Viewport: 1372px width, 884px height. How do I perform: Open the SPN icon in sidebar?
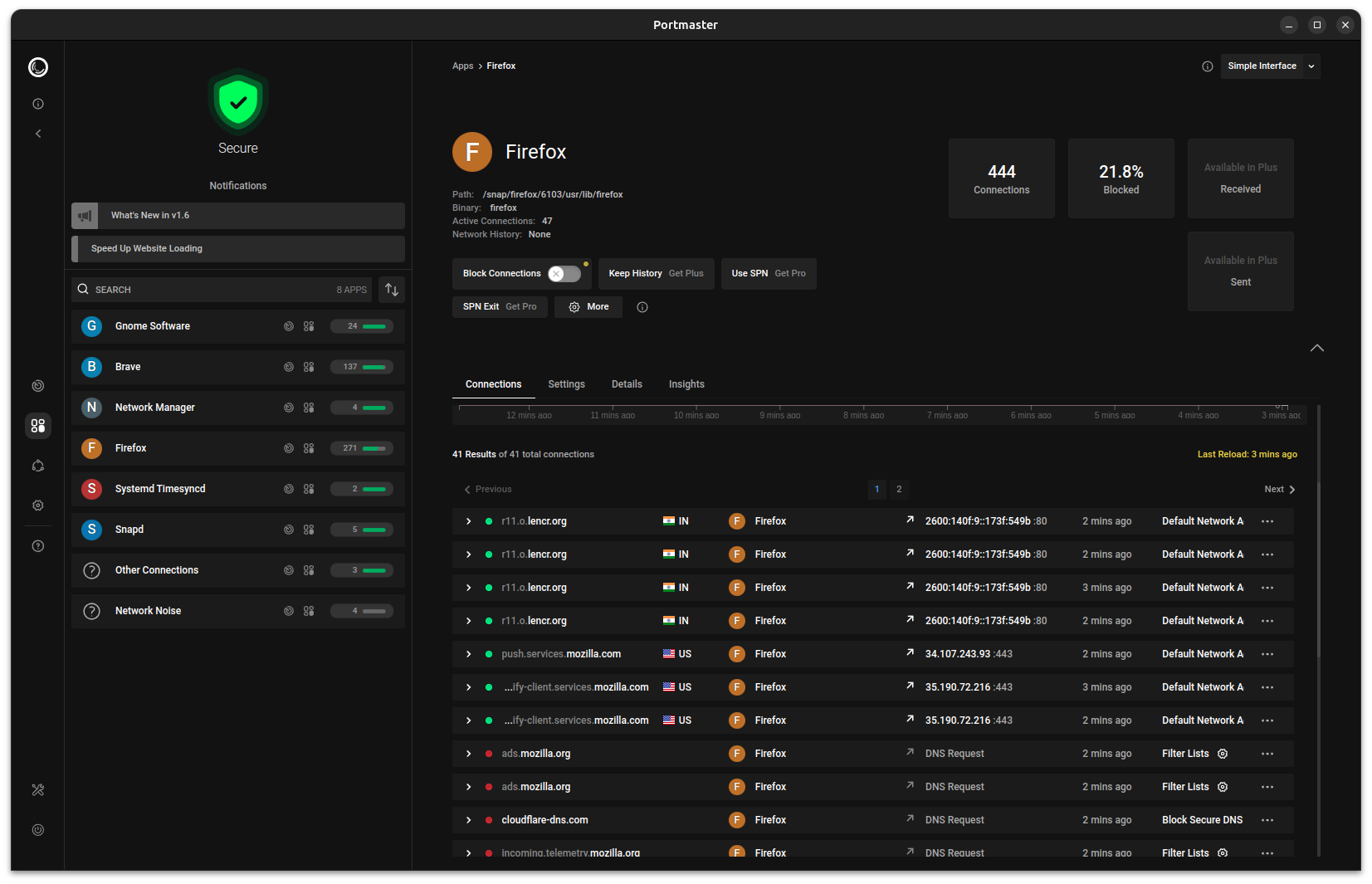click(38, 466)
